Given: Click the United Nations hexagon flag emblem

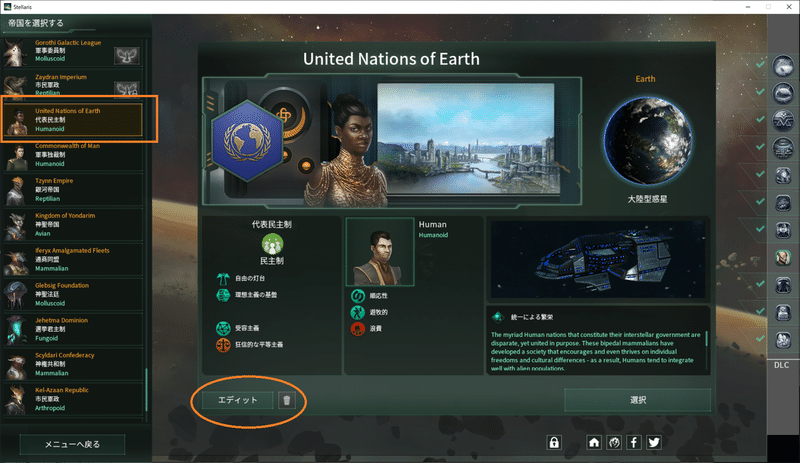Looking at the screenshot, I should 247,141.
